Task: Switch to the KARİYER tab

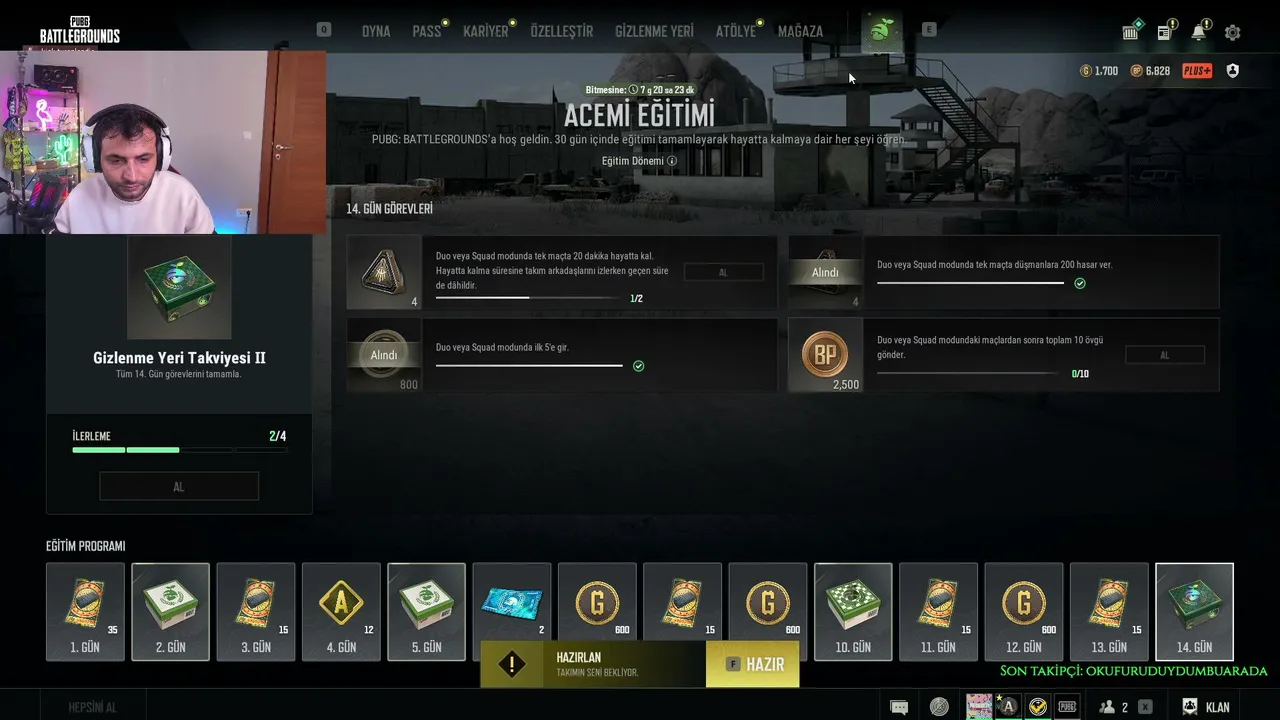Action: pos(486,31)
